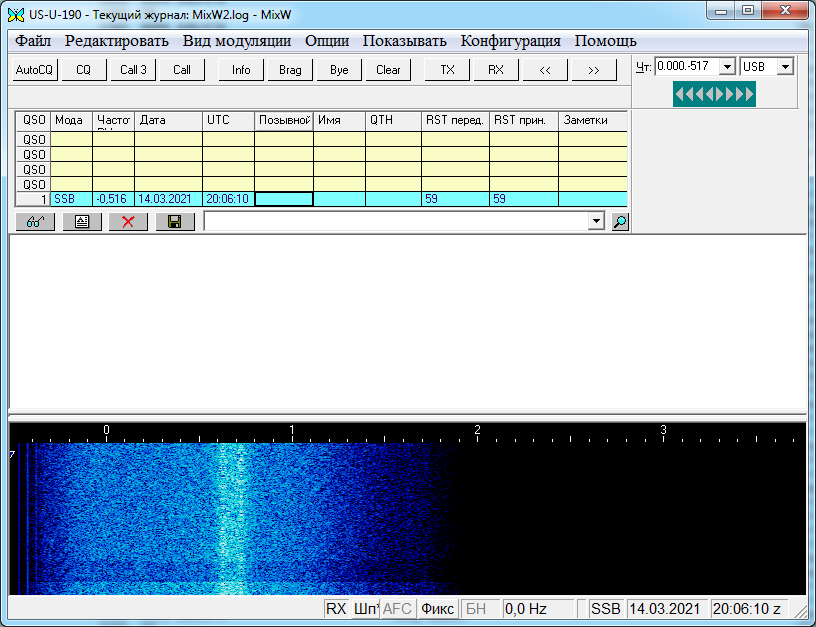Open the Показывать menu

[x=404, y=41]
